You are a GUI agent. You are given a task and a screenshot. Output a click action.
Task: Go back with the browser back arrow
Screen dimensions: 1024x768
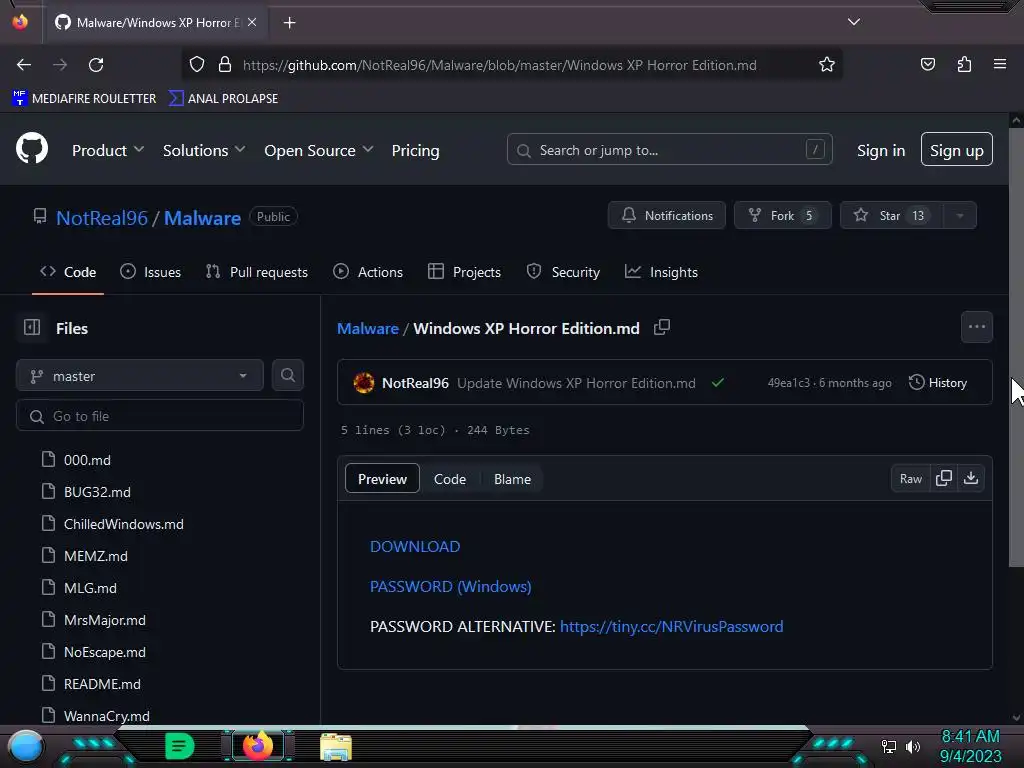(24, 65)
